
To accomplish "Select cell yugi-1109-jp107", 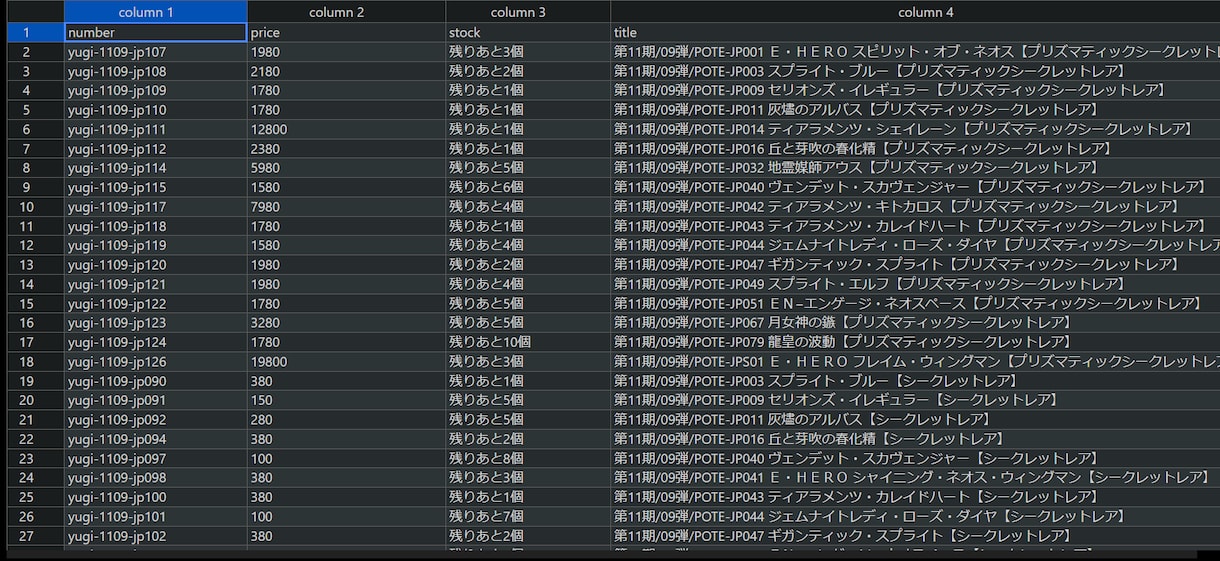I will coord(155,52).
